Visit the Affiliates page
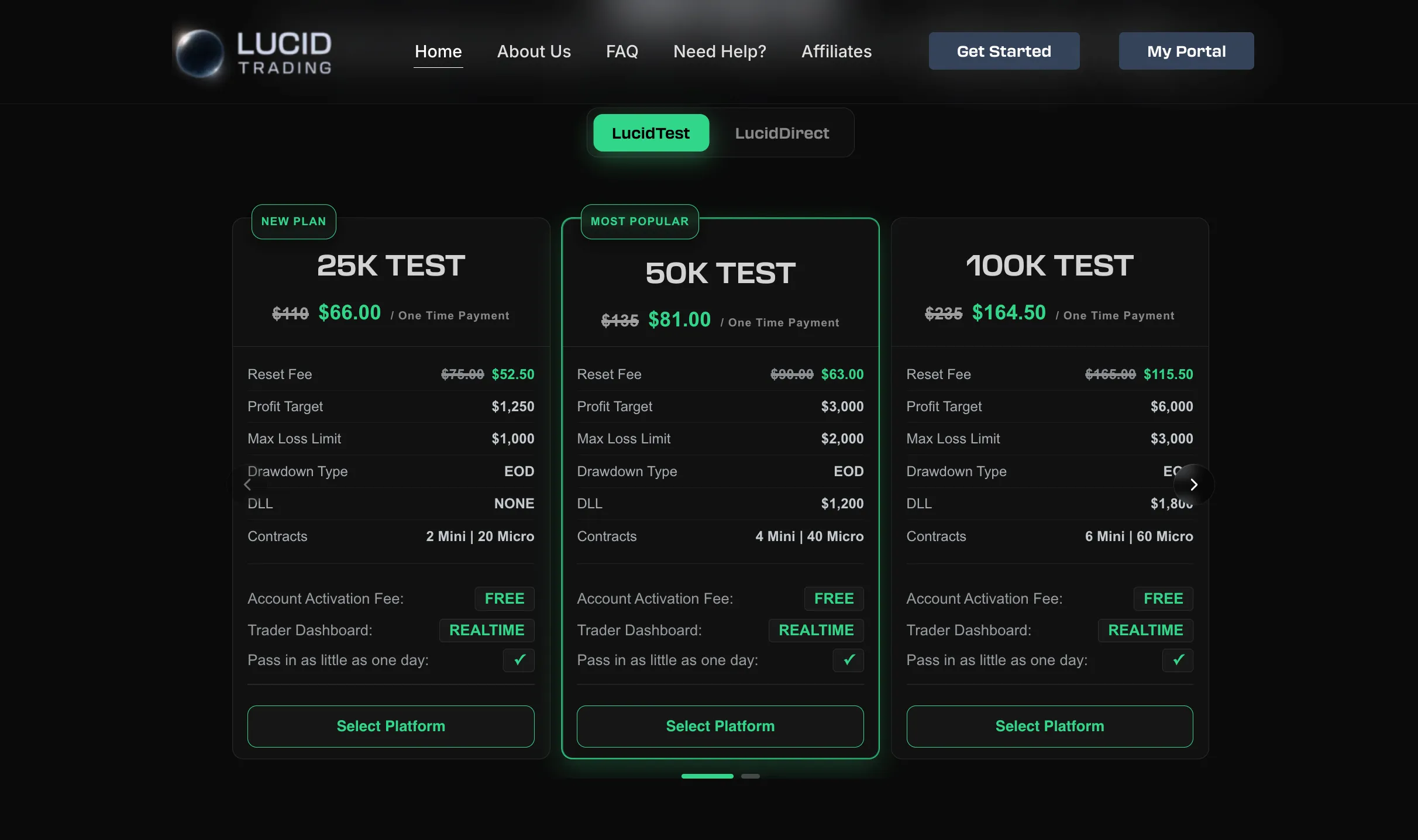This screenshot has height=840, width=1418. click(836, 51)
